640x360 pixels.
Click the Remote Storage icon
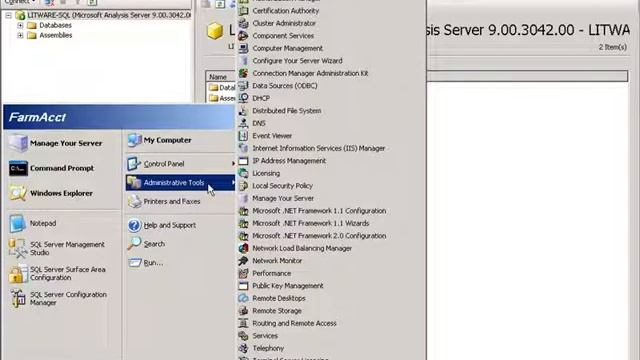coord(243,311)
